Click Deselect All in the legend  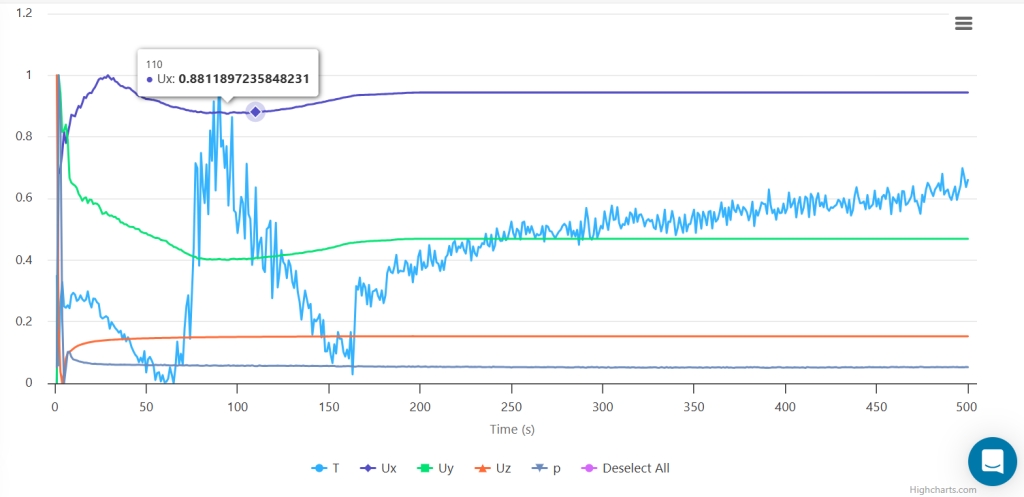627,468
